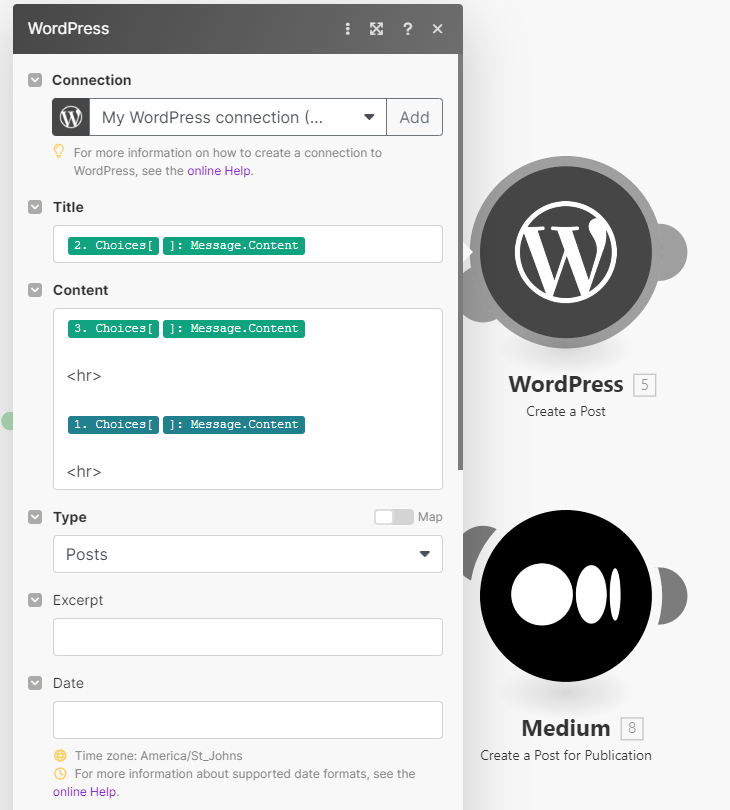The image size is (730, 810).
Task: Toggle the Excerpt field chevron box
Action: [x=35, y=600]
